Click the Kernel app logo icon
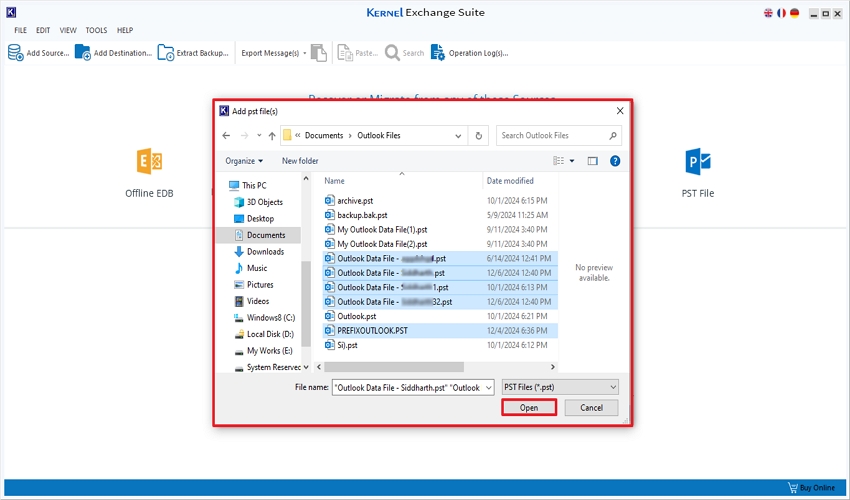The image size is (850, 500). (11, 12)
